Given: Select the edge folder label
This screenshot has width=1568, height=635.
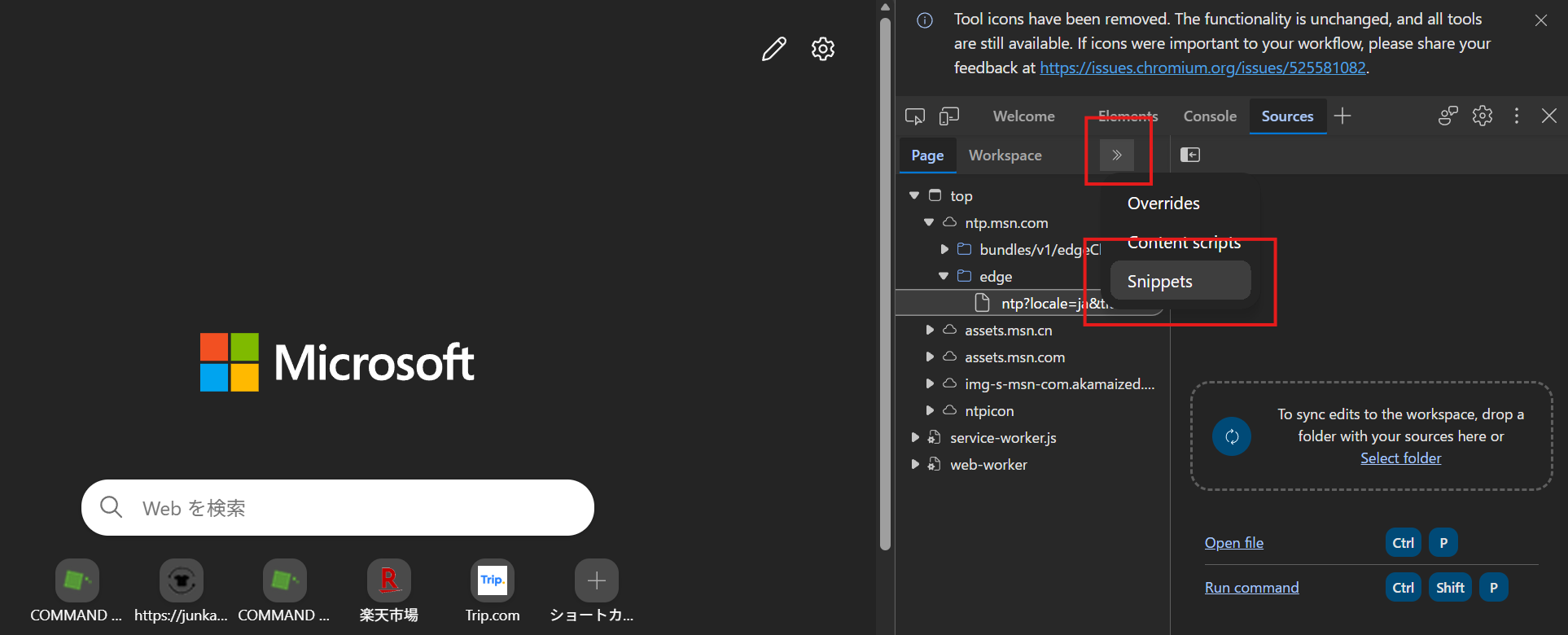Looking at the screenshot, I should pyautogui.click(x=996, y=277).
